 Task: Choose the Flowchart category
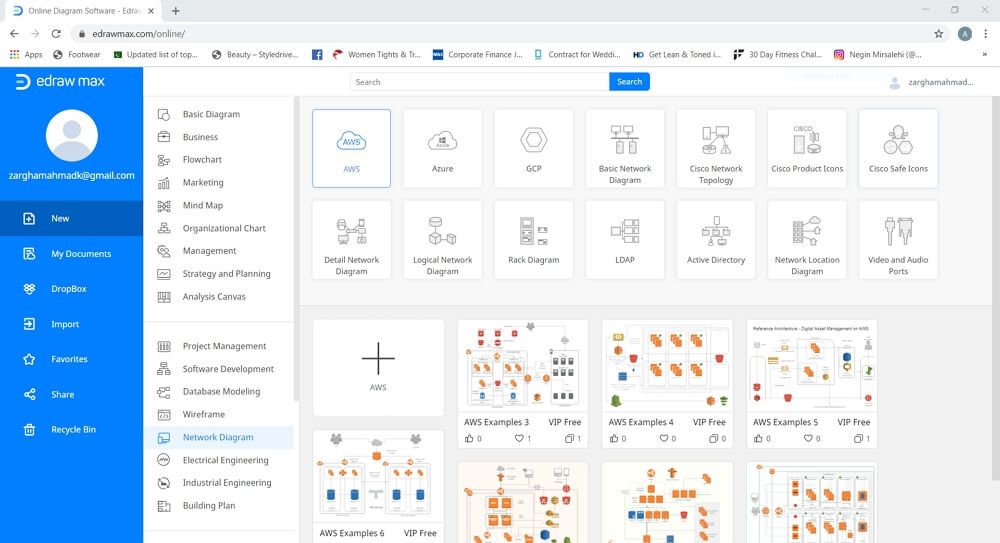pyautogui.click(x=219, y=160)
